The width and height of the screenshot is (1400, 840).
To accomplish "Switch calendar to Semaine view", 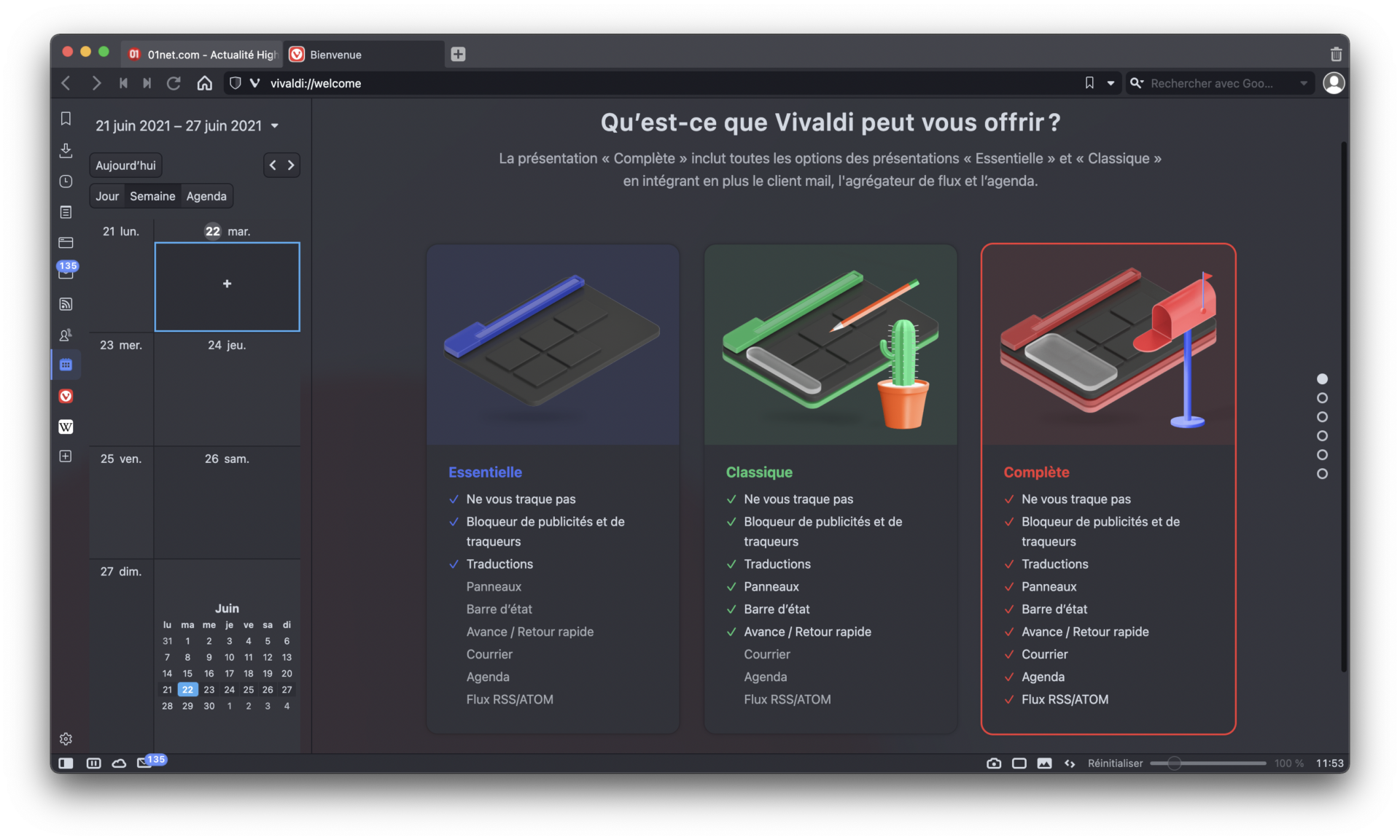I will (x=152, y=196).
